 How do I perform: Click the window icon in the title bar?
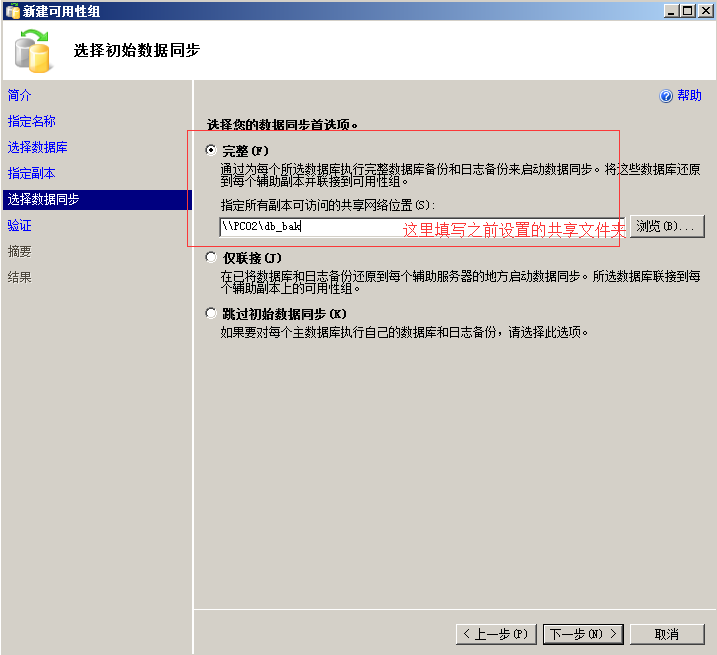pyautogui.click(x=11, y=11)
